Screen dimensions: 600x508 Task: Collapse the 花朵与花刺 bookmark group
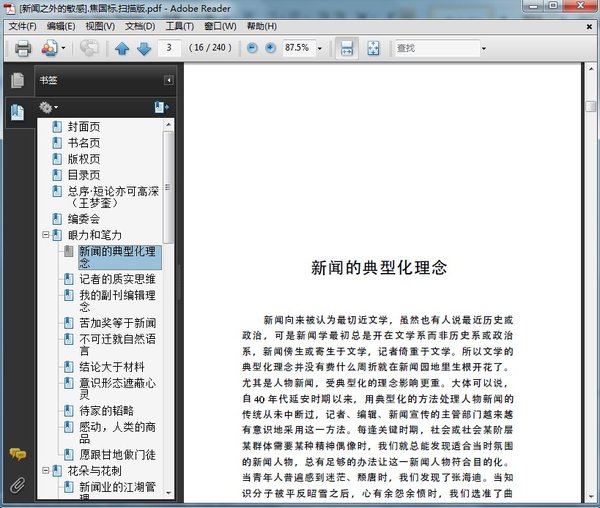pos(45,470)
